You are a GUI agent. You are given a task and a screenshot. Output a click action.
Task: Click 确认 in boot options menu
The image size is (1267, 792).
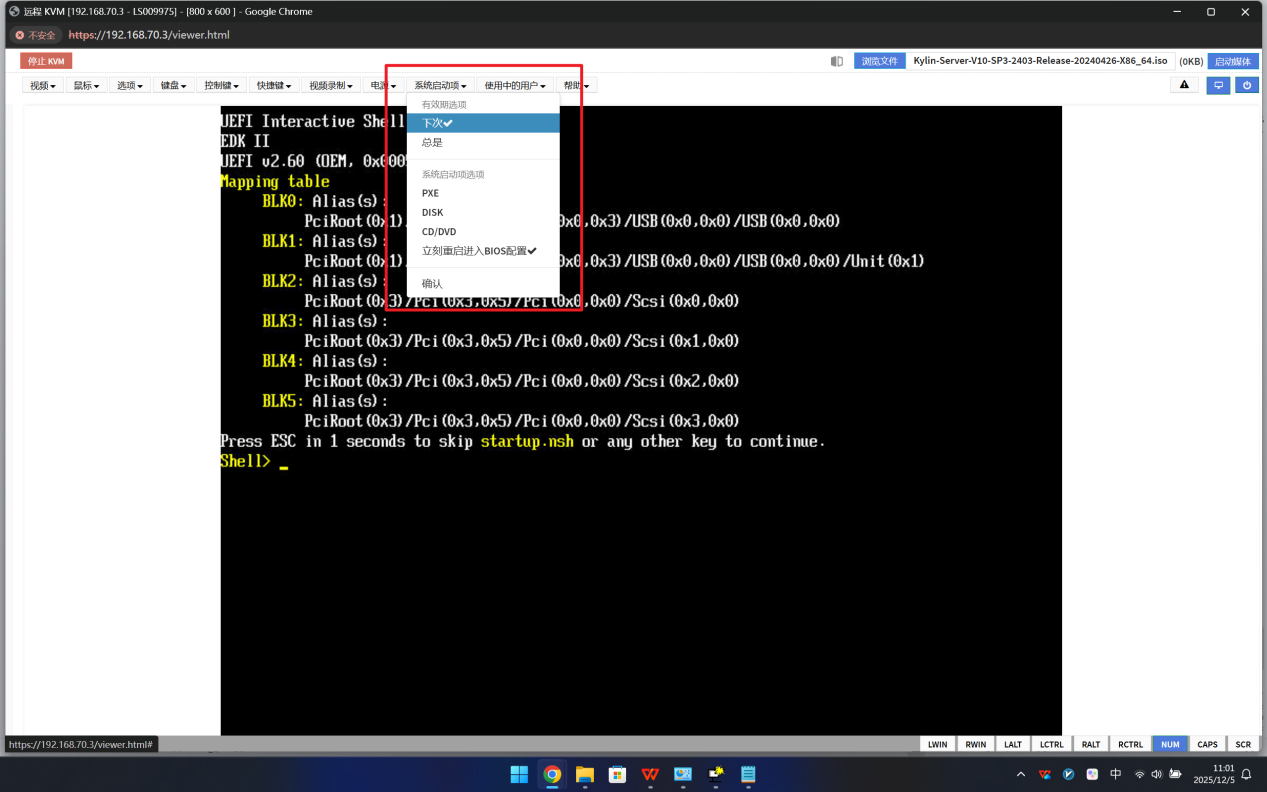tap(483, 283)
